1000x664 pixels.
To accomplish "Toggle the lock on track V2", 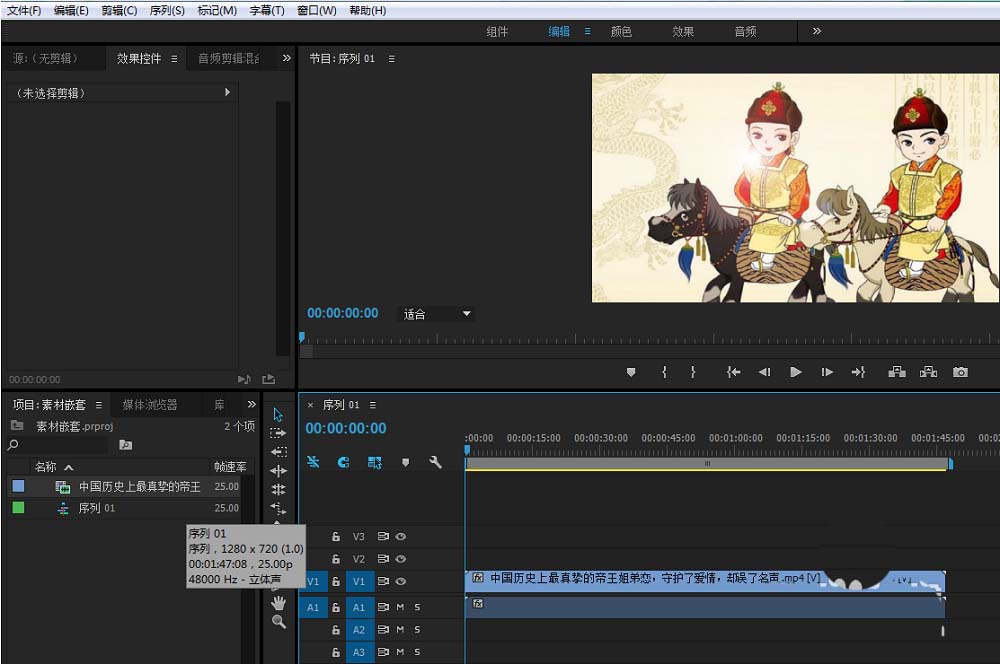I will 336,559.
